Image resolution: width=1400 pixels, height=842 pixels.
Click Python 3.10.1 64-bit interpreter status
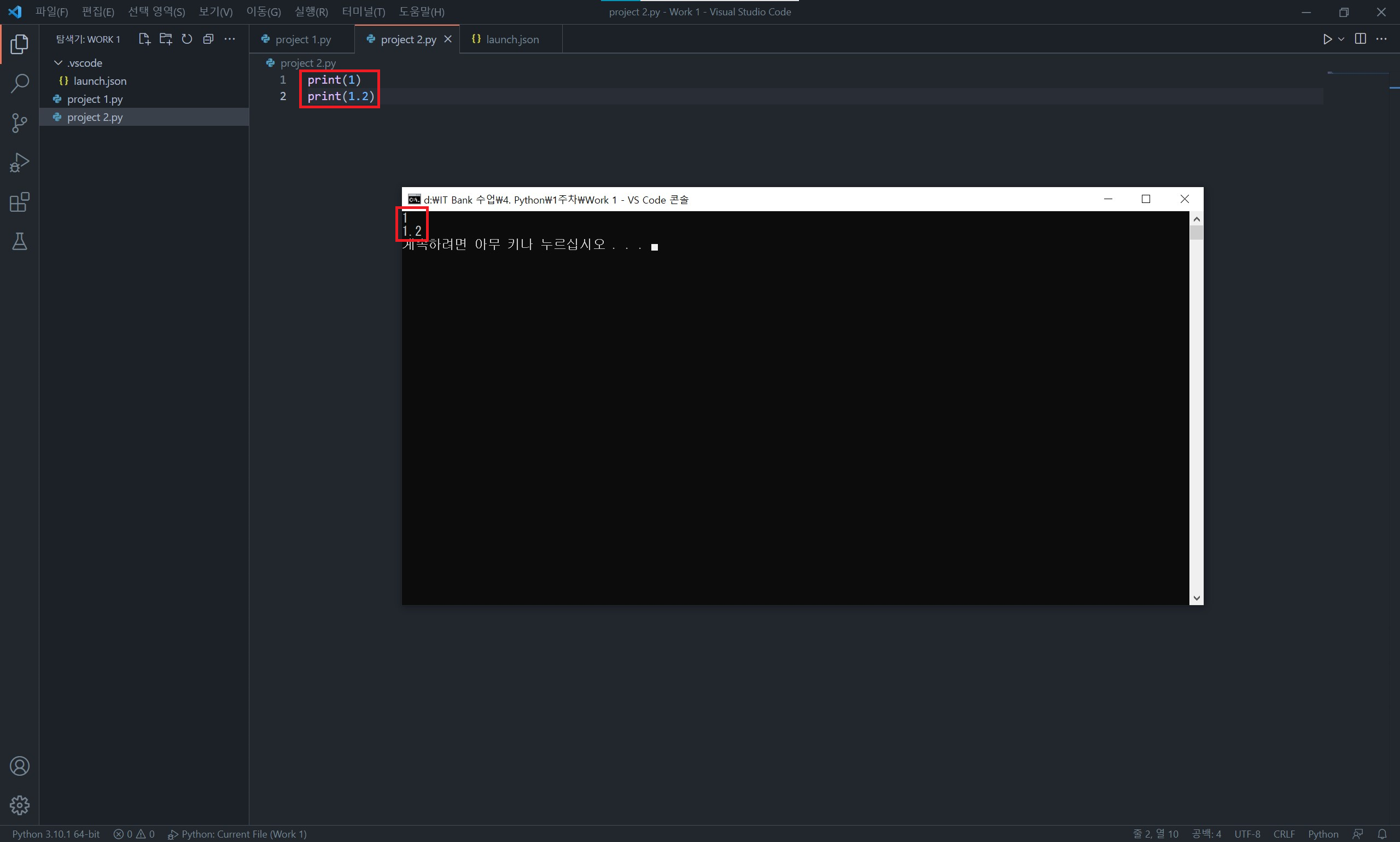click(56, 833)
